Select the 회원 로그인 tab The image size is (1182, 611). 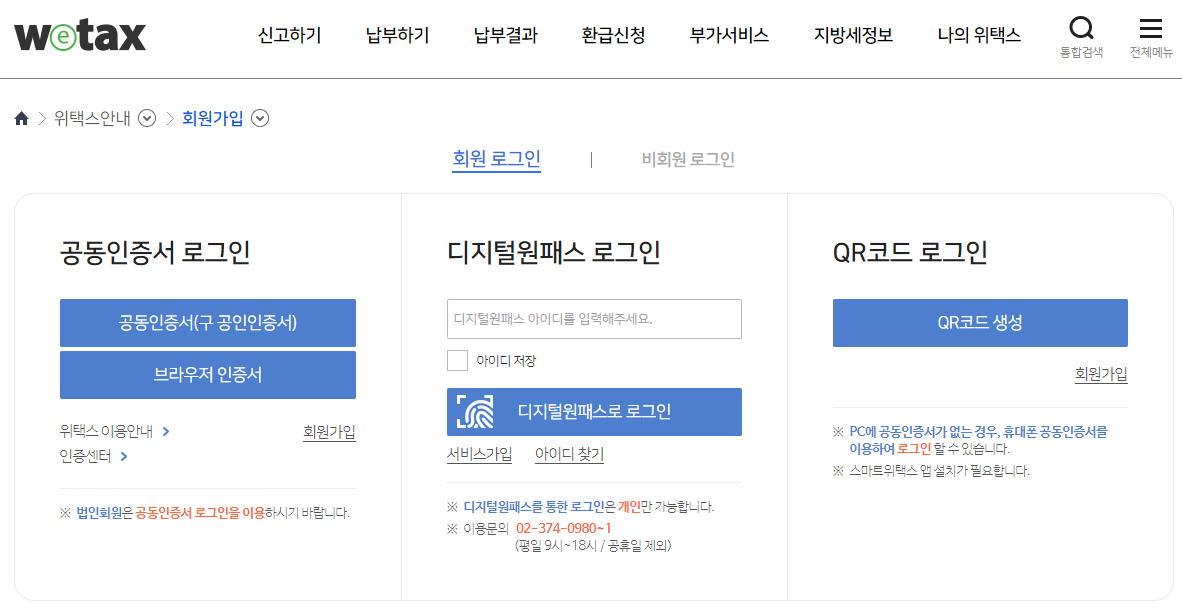click(x=496, y=159)
